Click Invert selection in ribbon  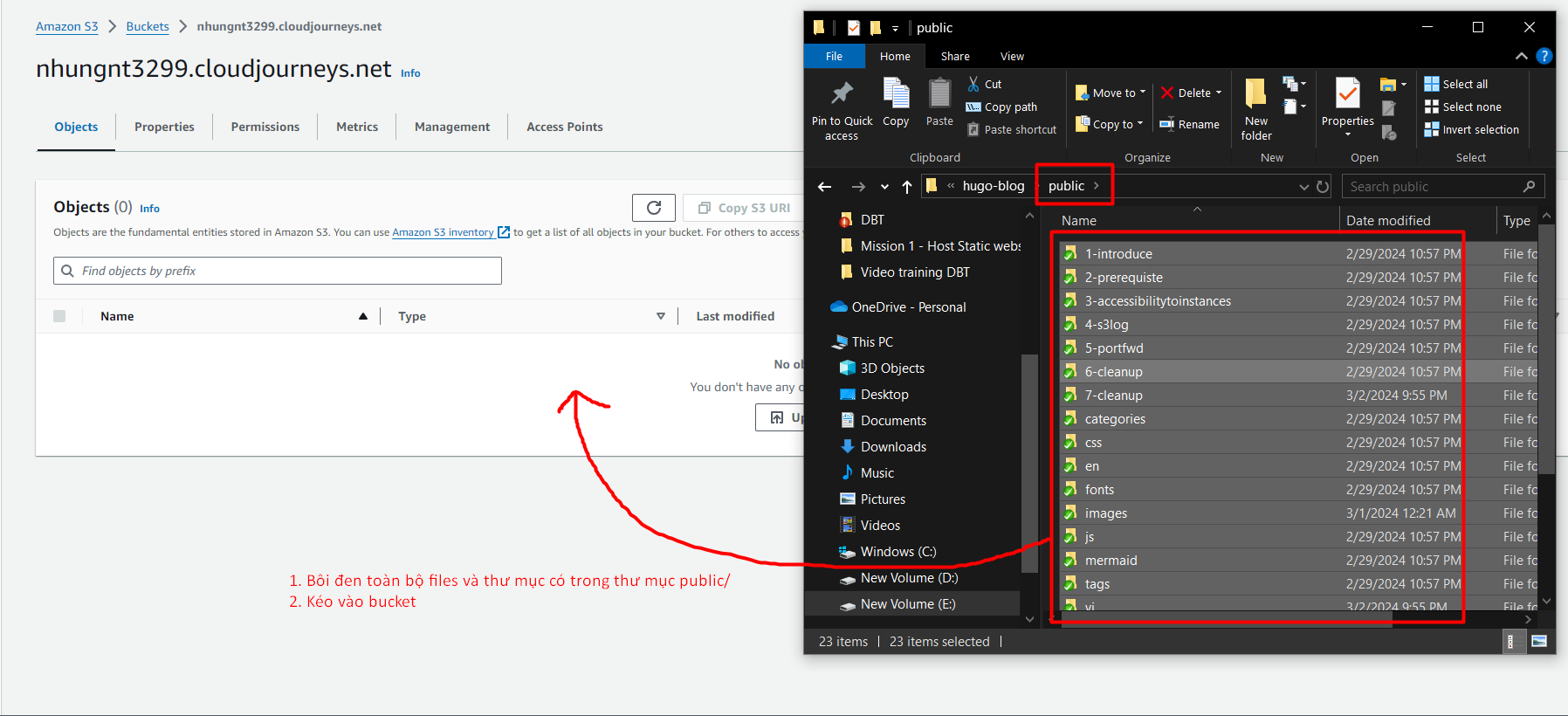[1472, 129]
